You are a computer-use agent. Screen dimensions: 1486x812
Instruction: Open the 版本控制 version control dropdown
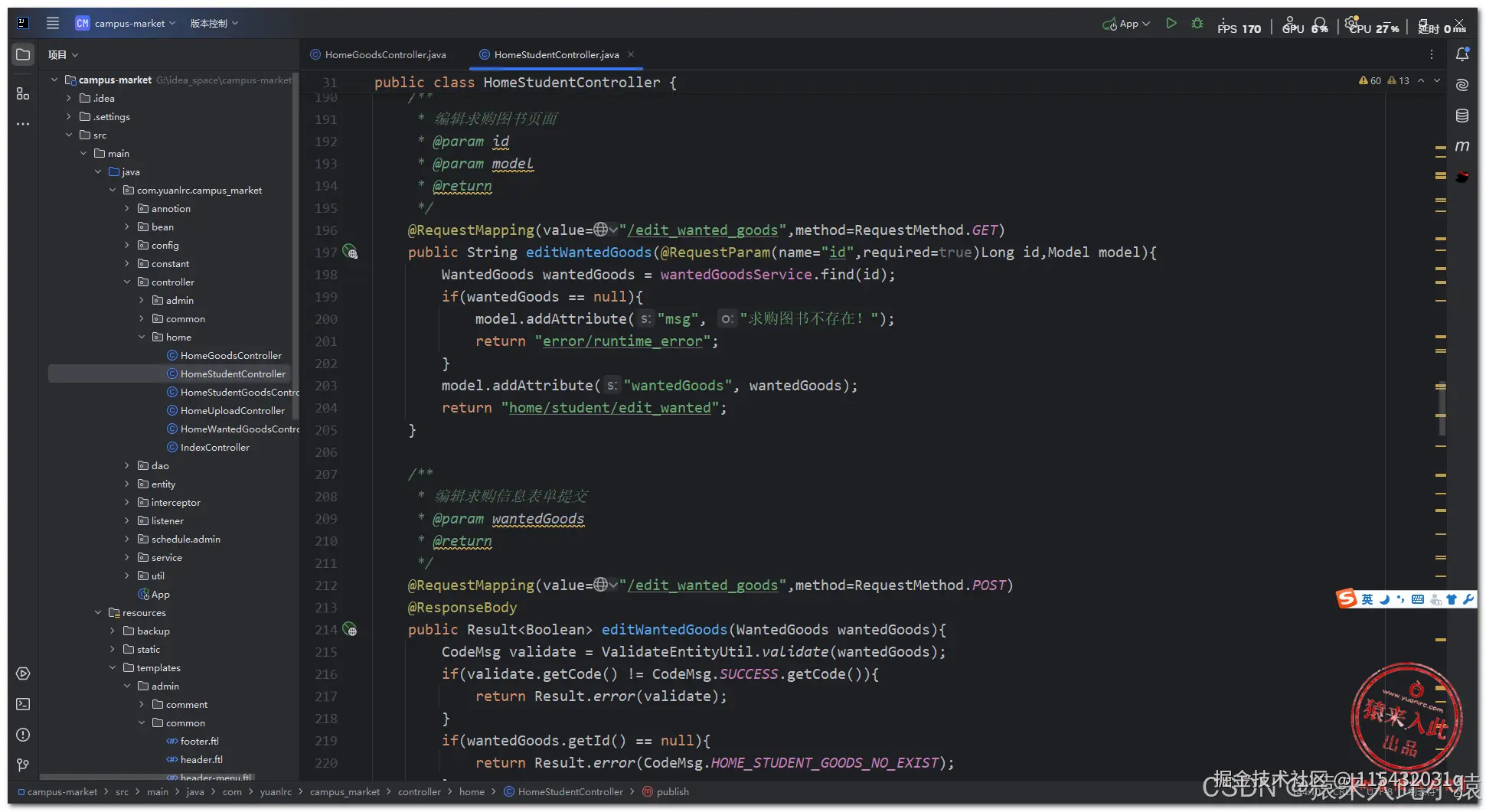coord(214,23)
